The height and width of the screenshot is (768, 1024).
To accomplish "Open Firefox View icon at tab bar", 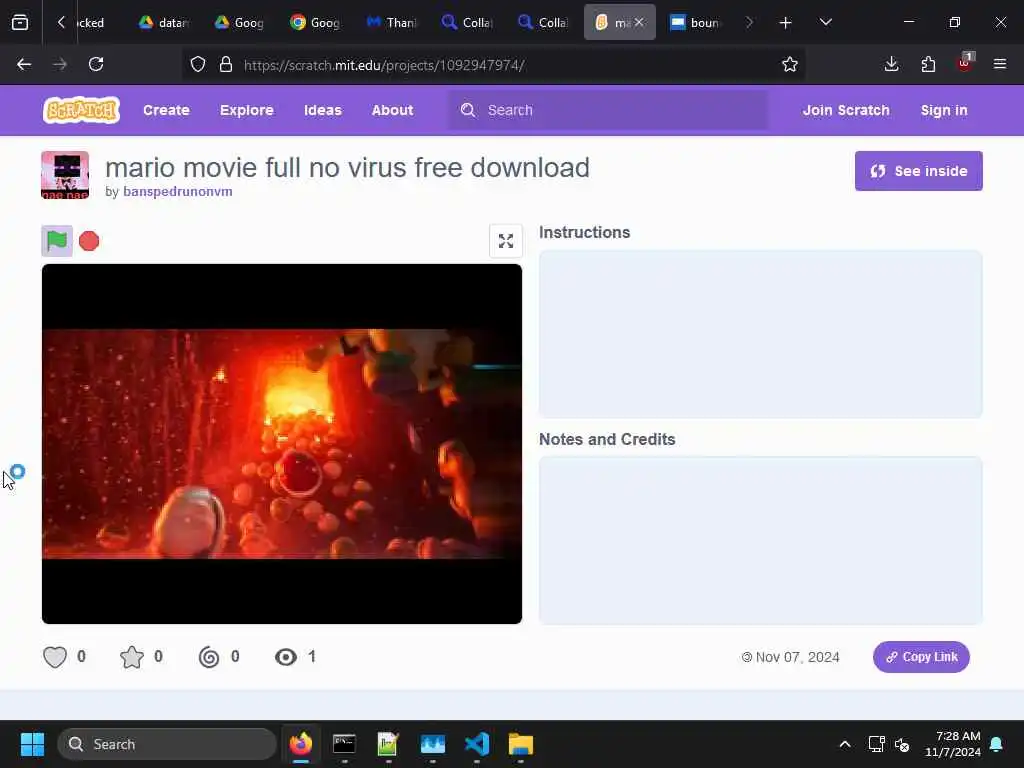I will [20, 22].
